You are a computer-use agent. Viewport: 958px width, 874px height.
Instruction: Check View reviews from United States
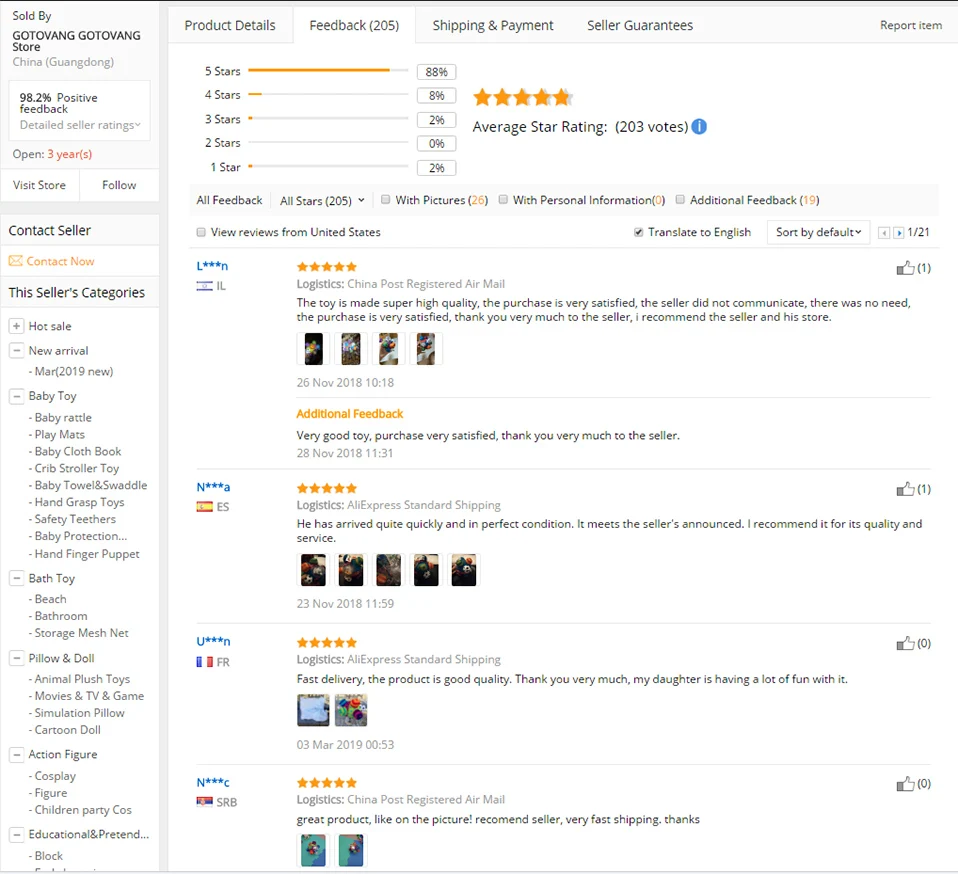[201, 232]
